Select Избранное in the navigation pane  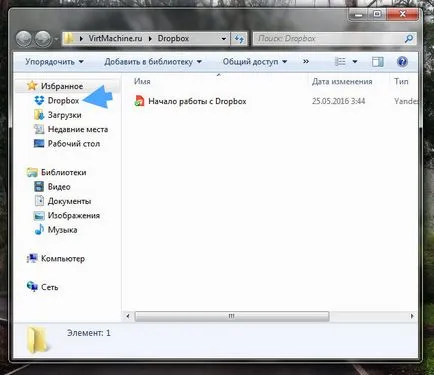pyautogui.click(x=62, y=86)
